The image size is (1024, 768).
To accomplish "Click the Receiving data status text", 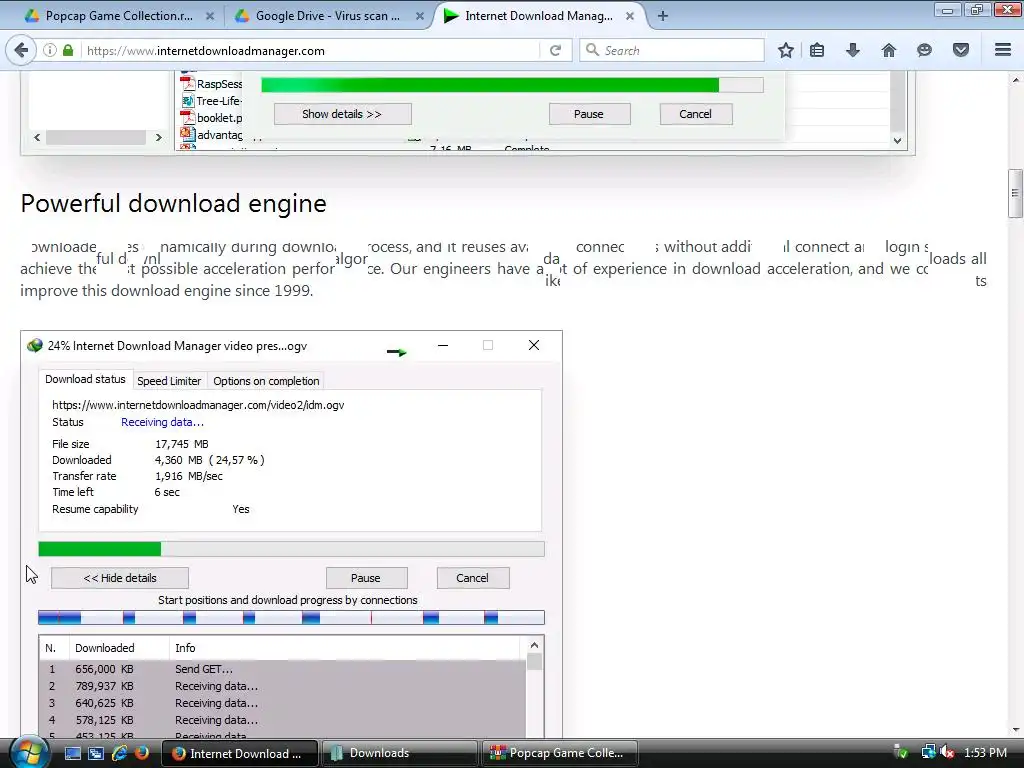I will (162, 422).
